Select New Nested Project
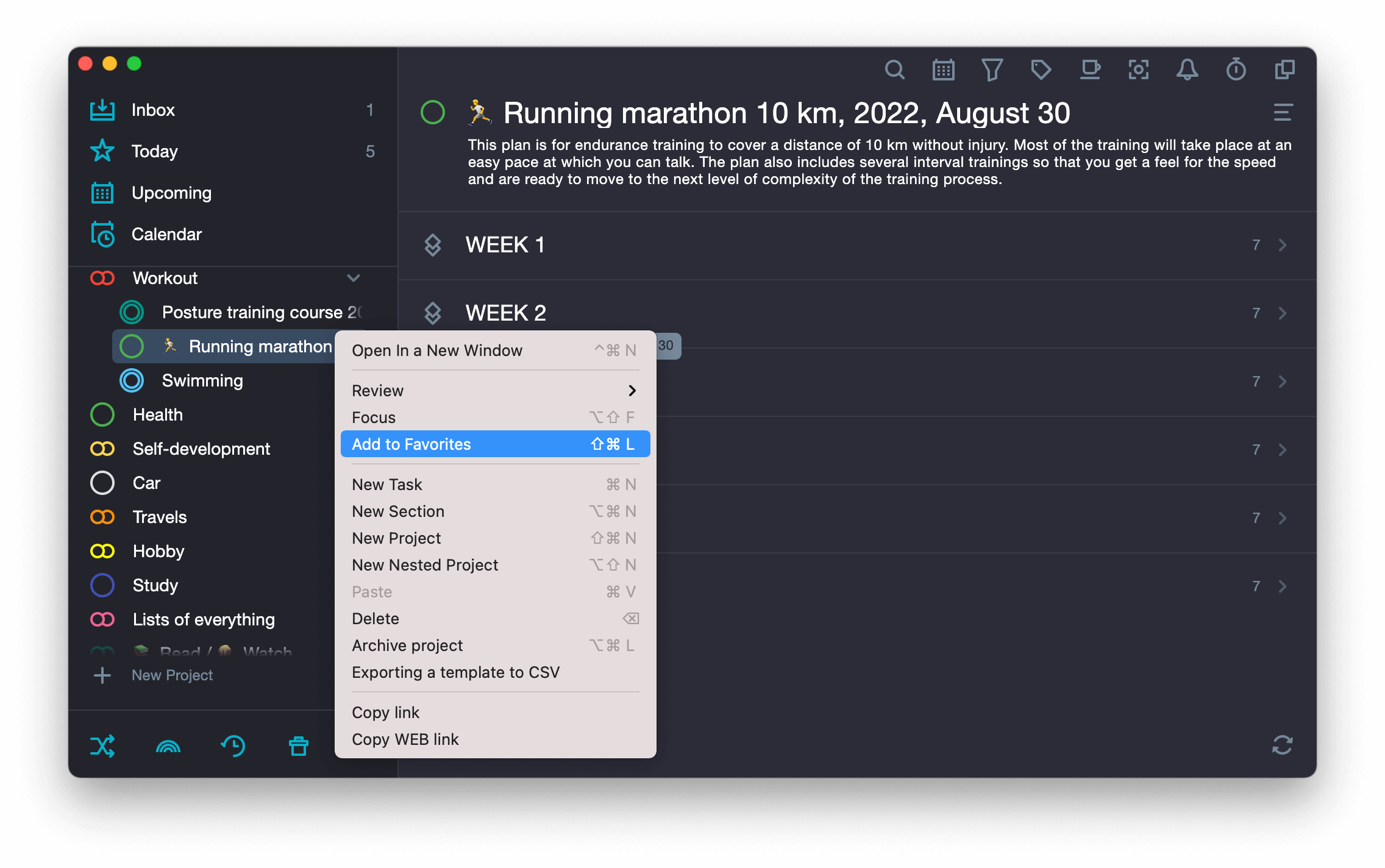Image resolution: width=1385 pixels, height=868 pixels. tap(495, 565)
